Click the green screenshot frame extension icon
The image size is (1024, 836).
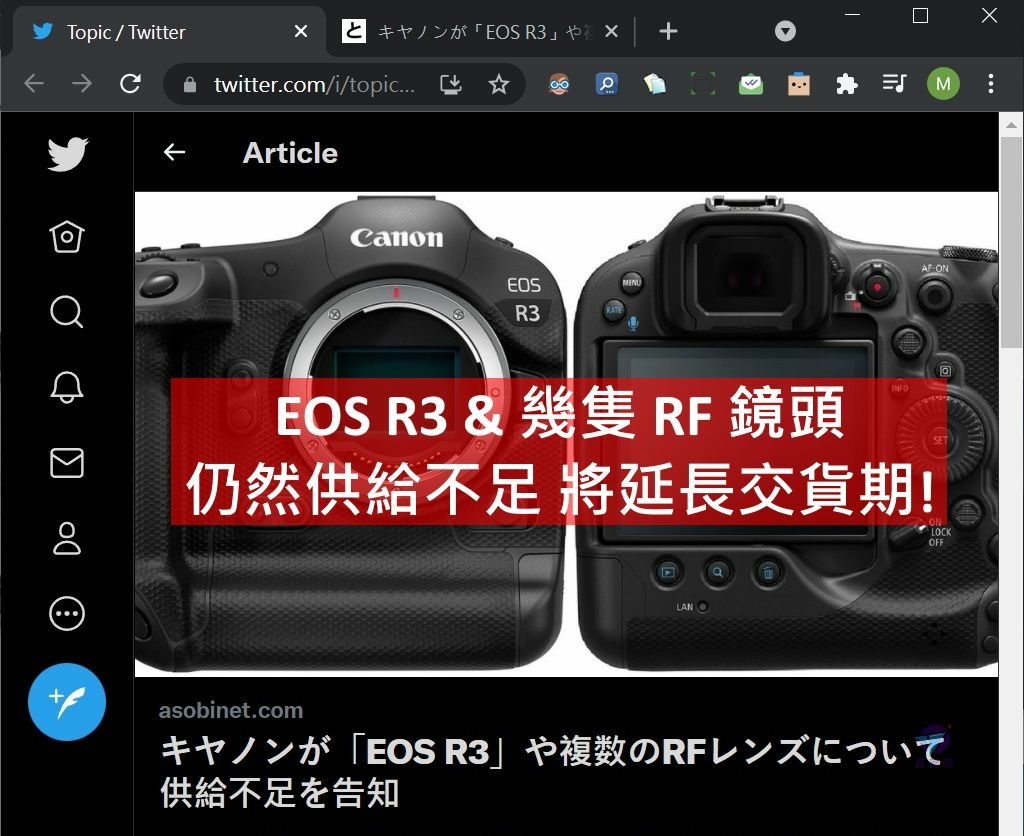pos(703,84)
